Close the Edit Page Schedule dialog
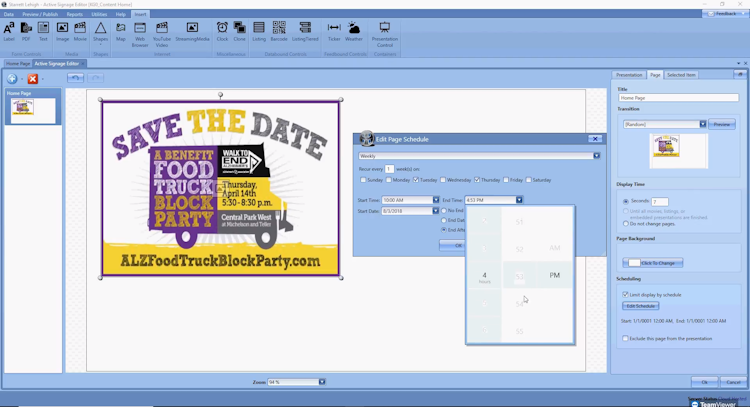 [x=595, y=139]
